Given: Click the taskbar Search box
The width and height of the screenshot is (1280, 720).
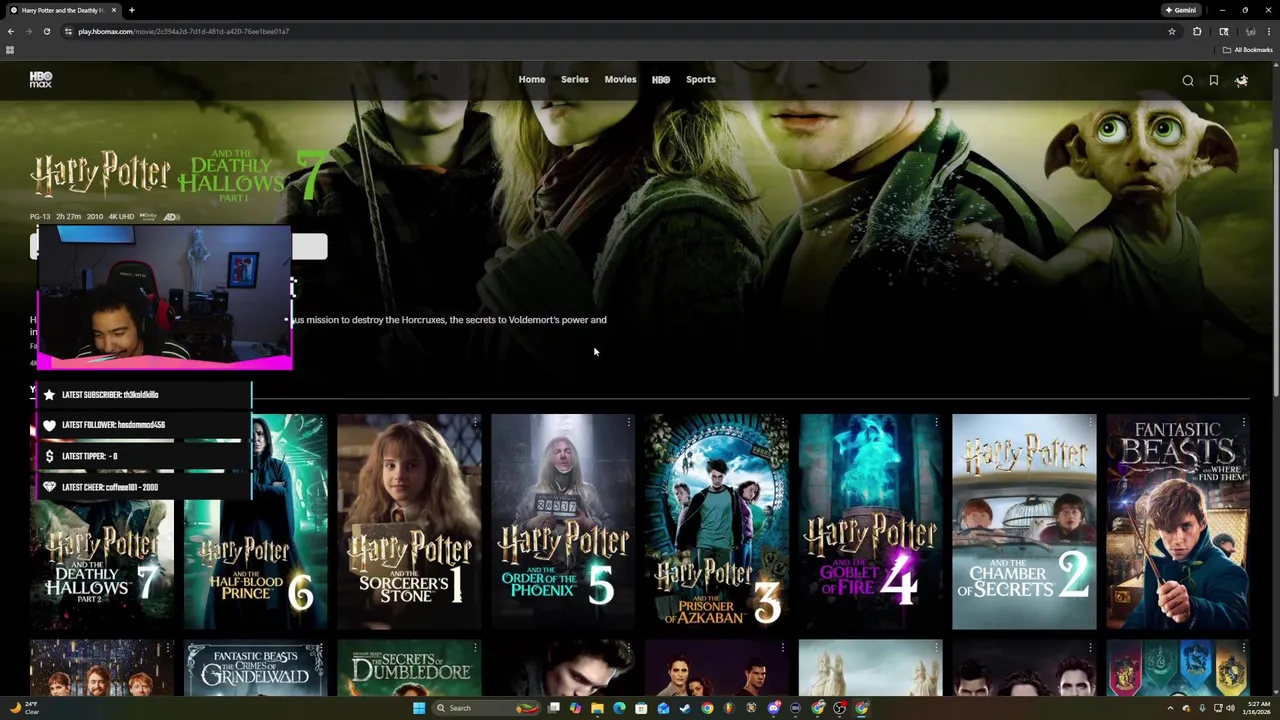Looking at the screenshot, I should [x=487, y=708].
